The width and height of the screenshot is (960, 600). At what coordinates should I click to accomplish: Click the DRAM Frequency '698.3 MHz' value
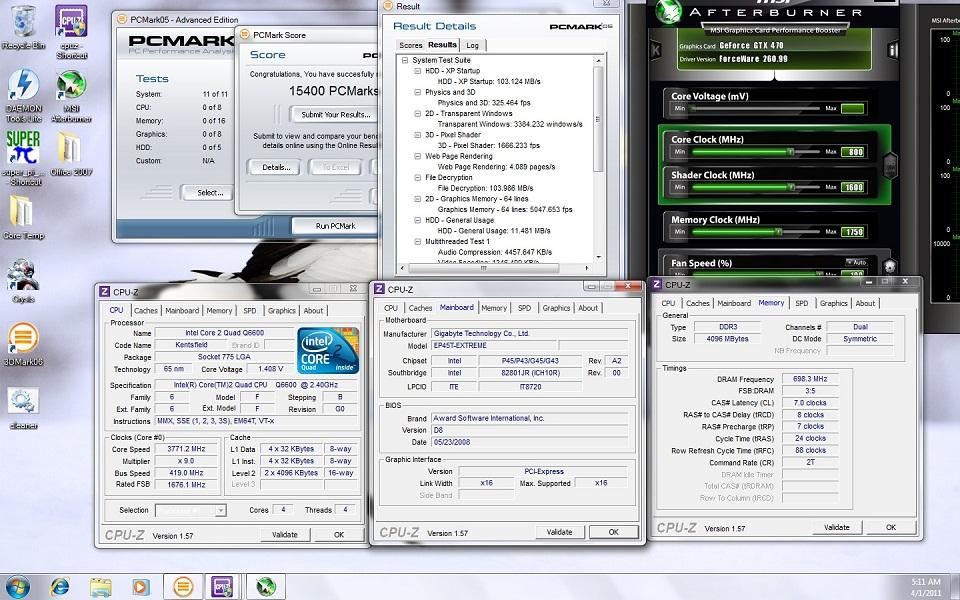click(x=809, y=379)
